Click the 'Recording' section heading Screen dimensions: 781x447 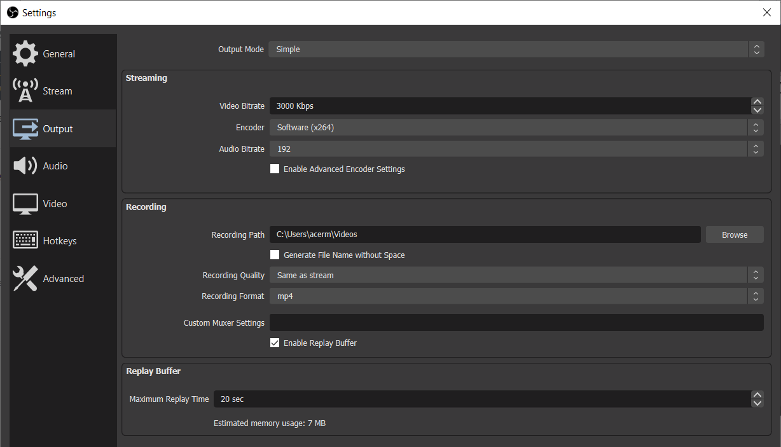(146, 207)
